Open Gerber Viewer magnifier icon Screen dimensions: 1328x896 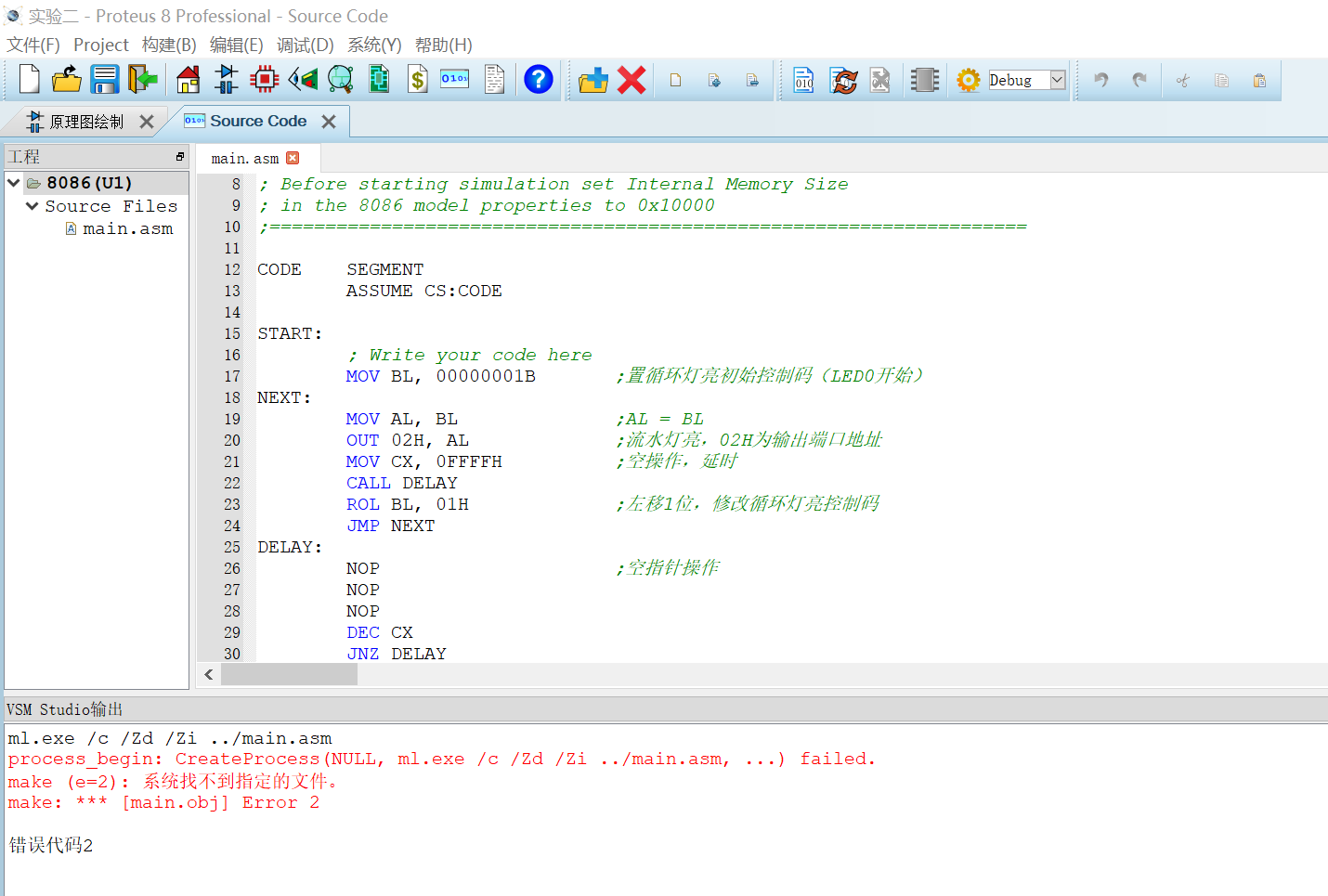tap(341, 80)
